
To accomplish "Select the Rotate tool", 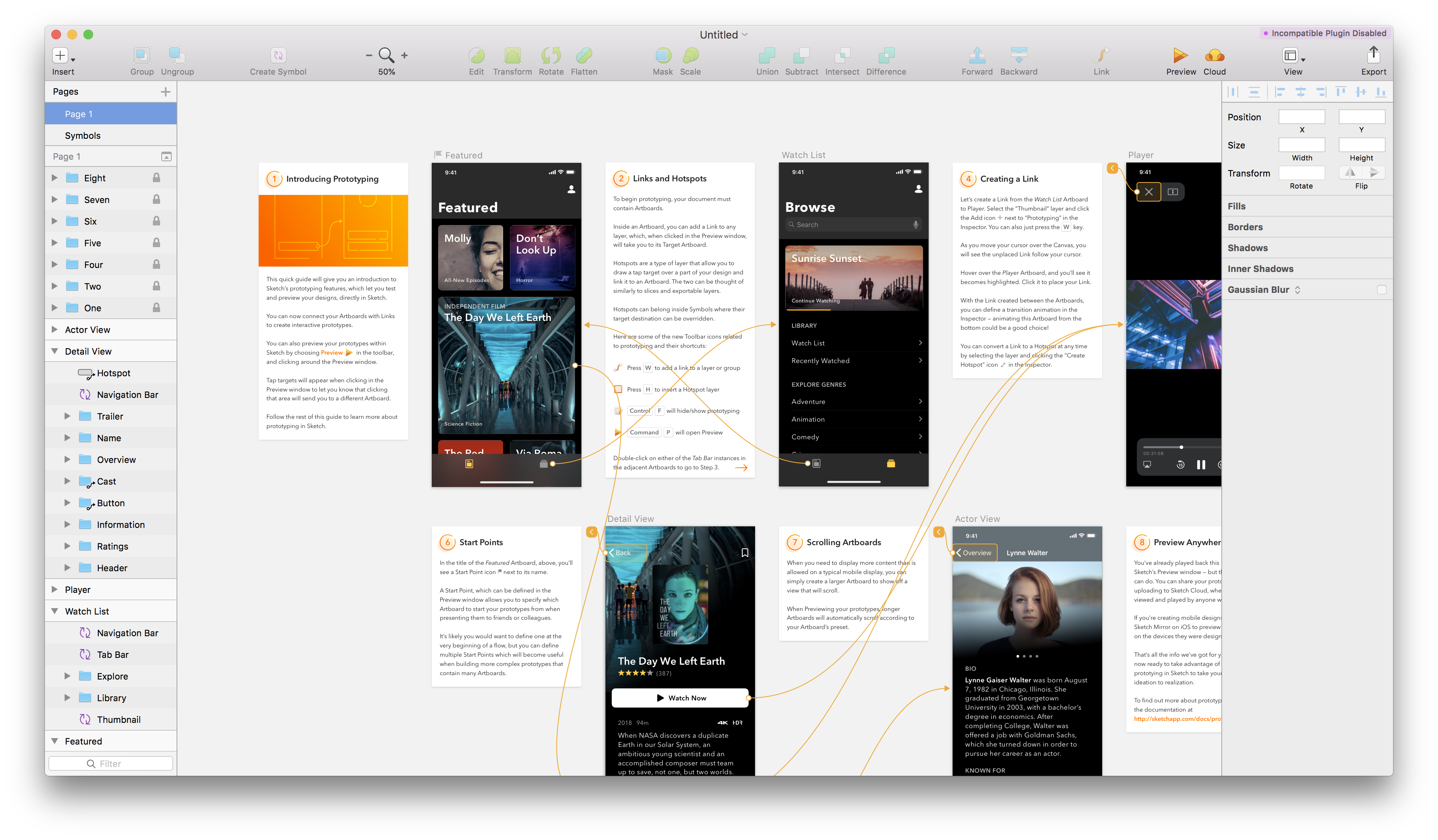I will pos(550,55).
